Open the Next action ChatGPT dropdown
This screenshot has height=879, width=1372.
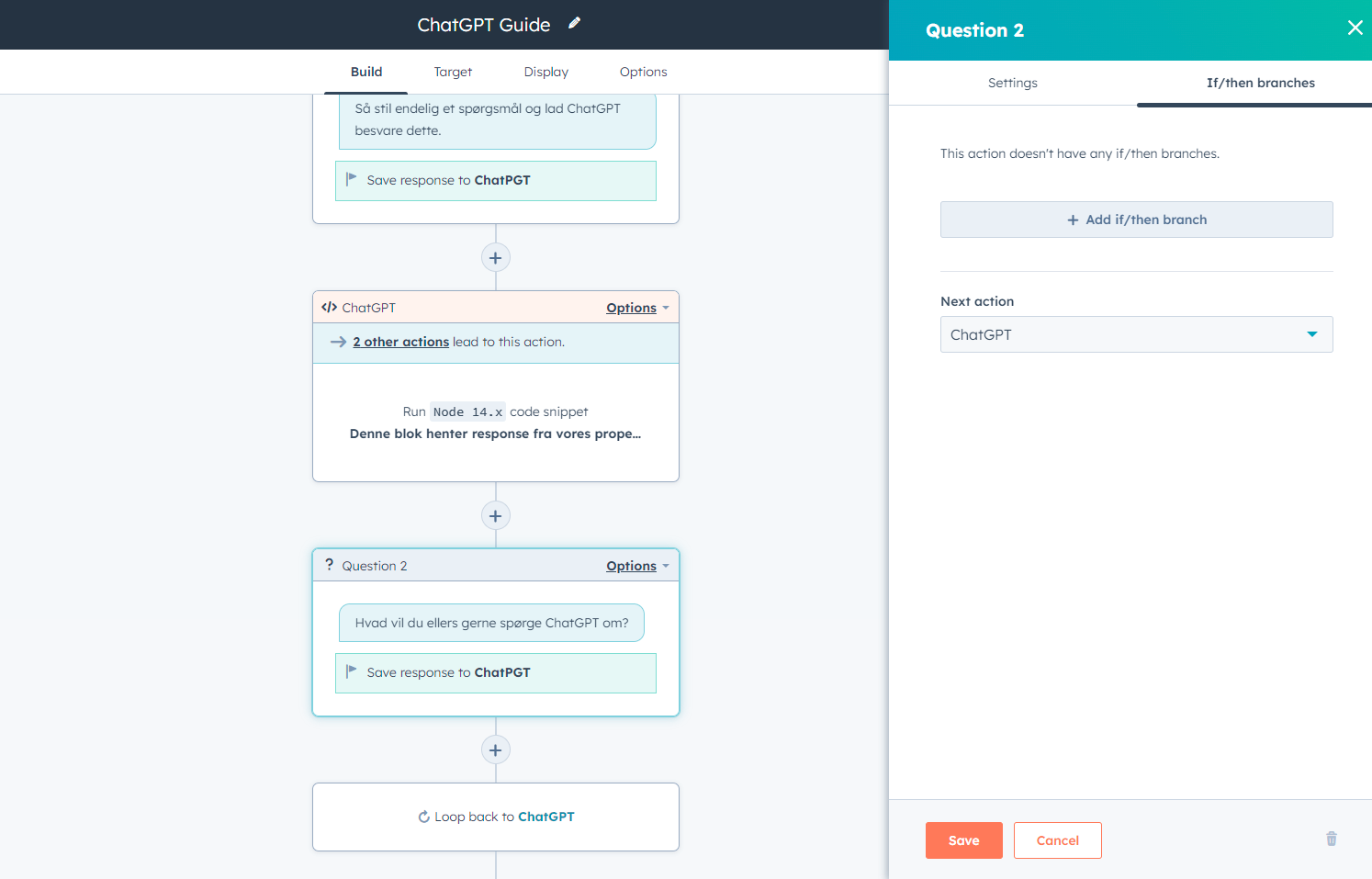pyautogui.click(x=1137, y=334)
